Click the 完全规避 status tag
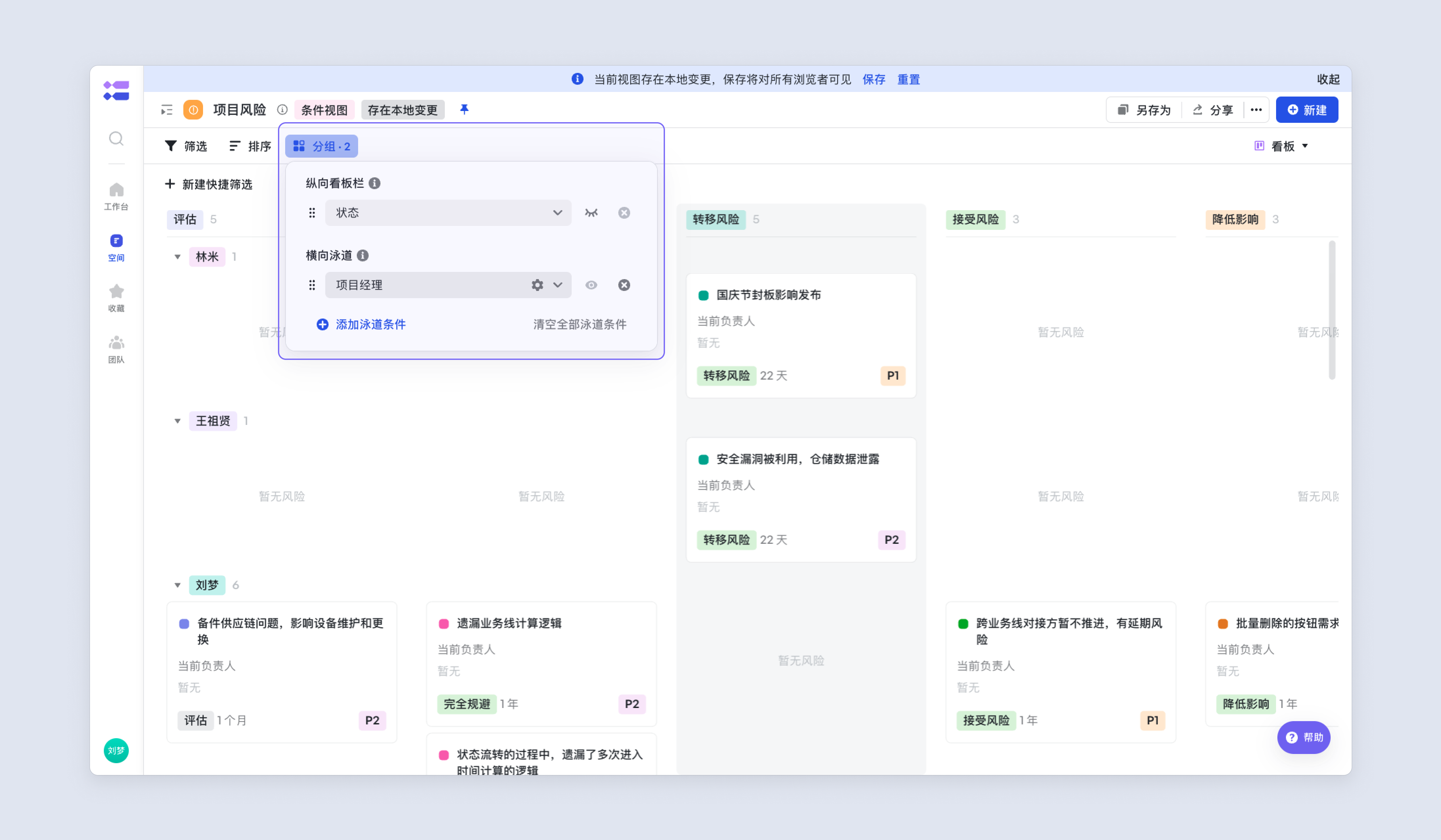 click(x=467, y=704)
